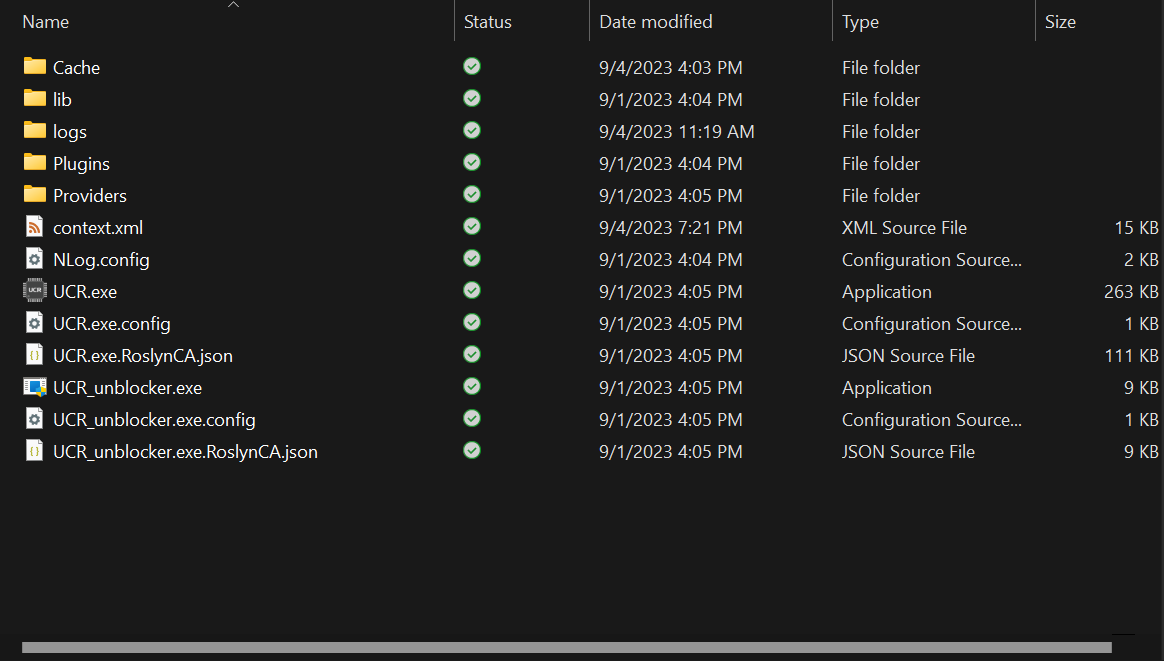This screenshot has height=661, width=1164.
Task: Select the UCR.exe.config file name
Action: 111,324
